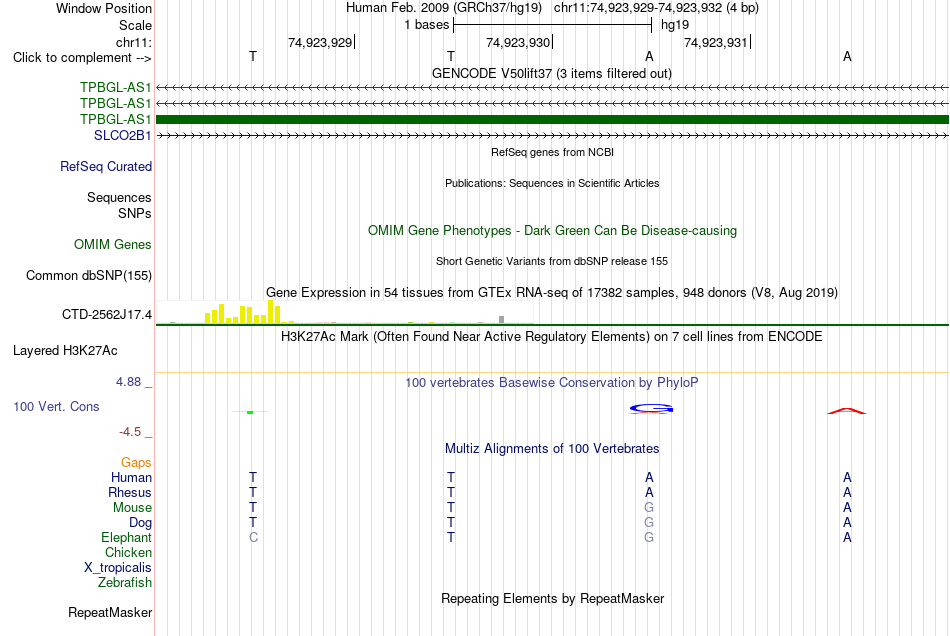The width and height of the screenshot is (950, 636).
Task: Click the 4.88 PhyloP upper limit value
Action: tap(128, 382)
